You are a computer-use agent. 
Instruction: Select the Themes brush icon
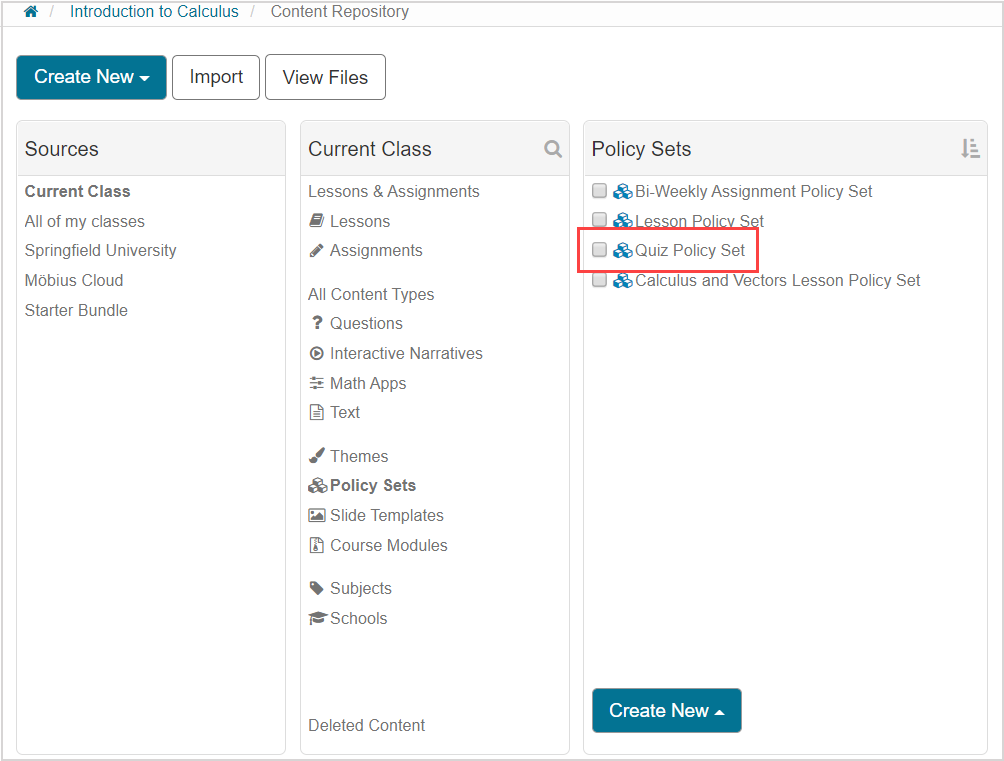click(x=316, y=455)
